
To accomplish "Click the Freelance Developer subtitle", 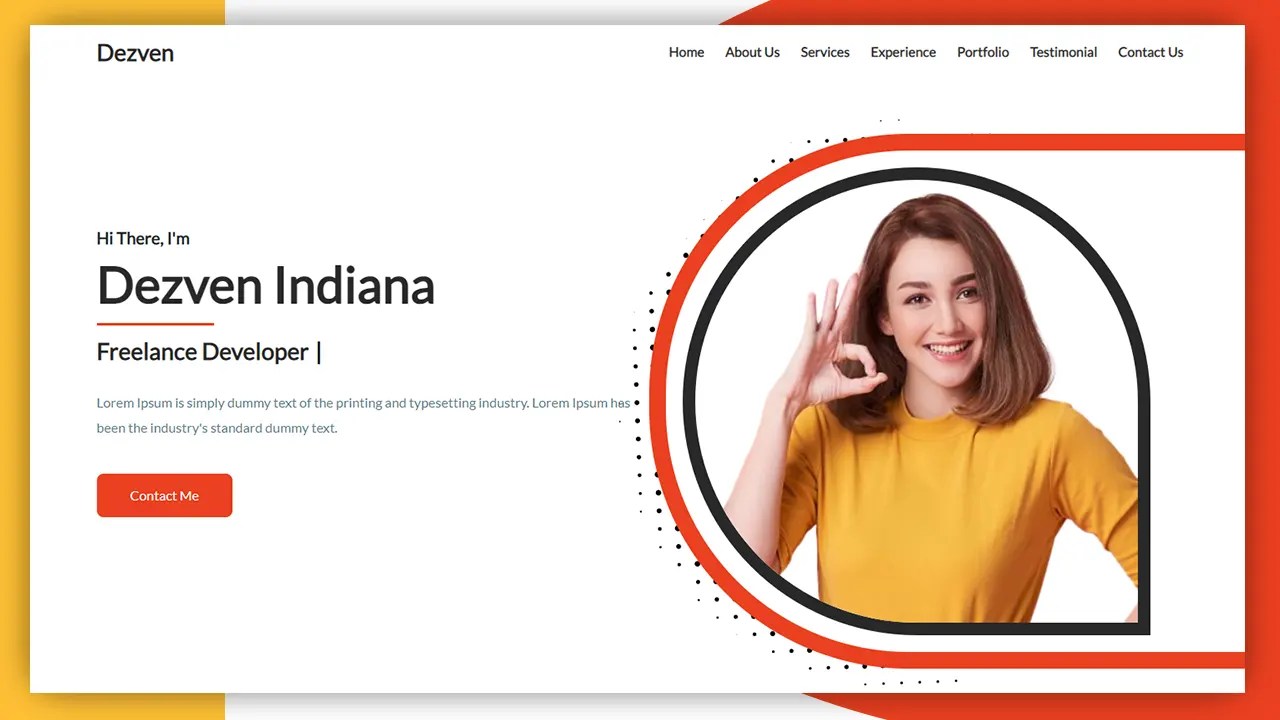I will coord(201,351).
